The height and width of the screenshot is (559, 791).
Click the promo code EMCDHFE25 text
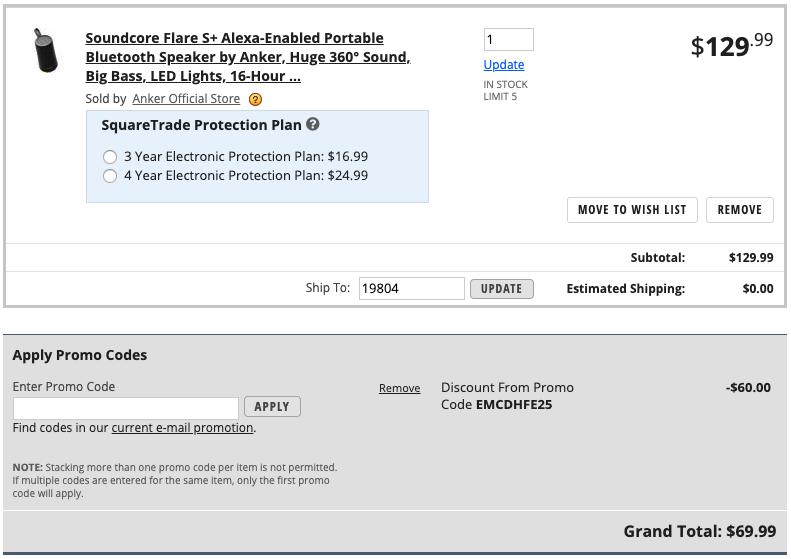point(514,405)
